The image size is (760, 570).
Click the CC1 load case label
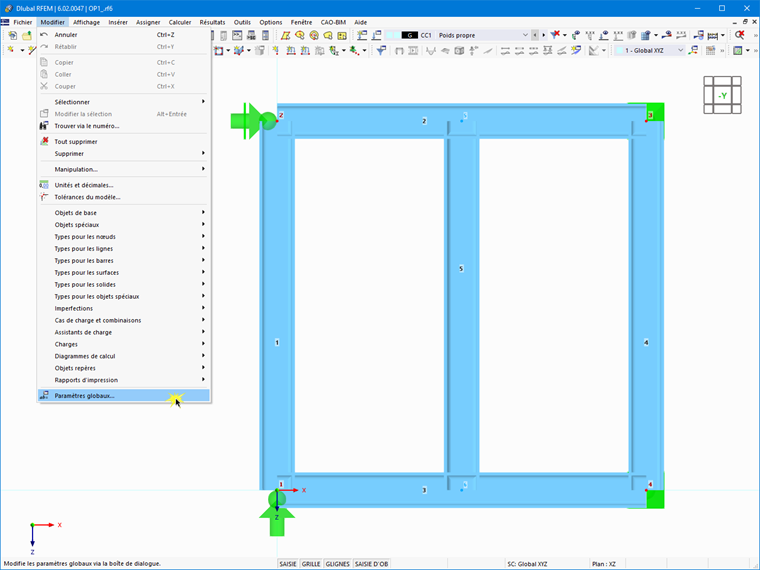click(x=426, y=35)
